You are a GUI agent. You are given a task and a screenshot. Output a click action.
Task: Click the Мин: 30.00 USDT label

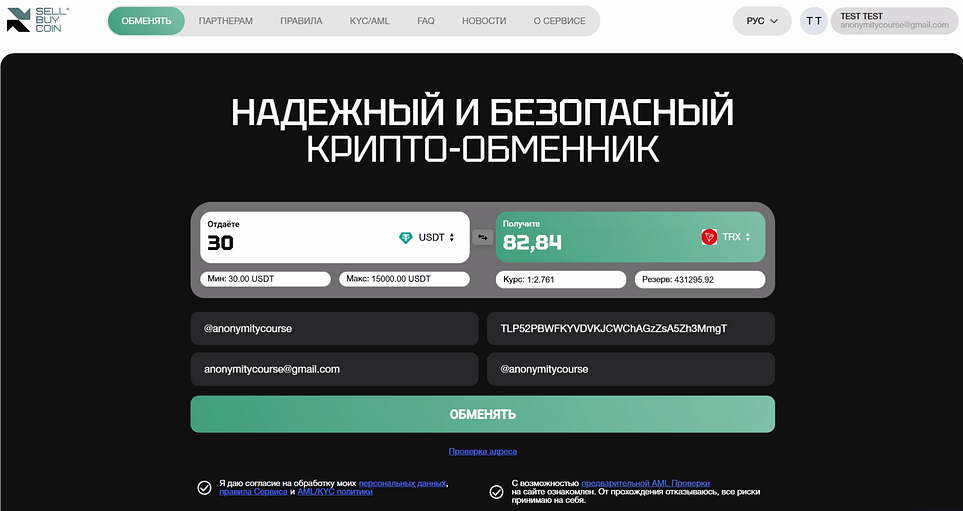[x=265, y=279]
